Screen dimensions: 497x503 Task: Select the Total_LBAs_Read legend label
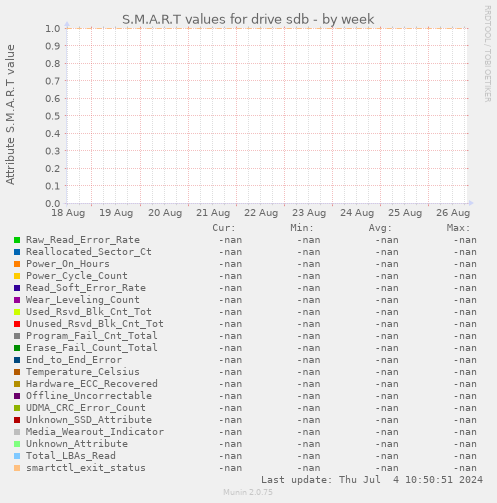(x=71, y=456)
